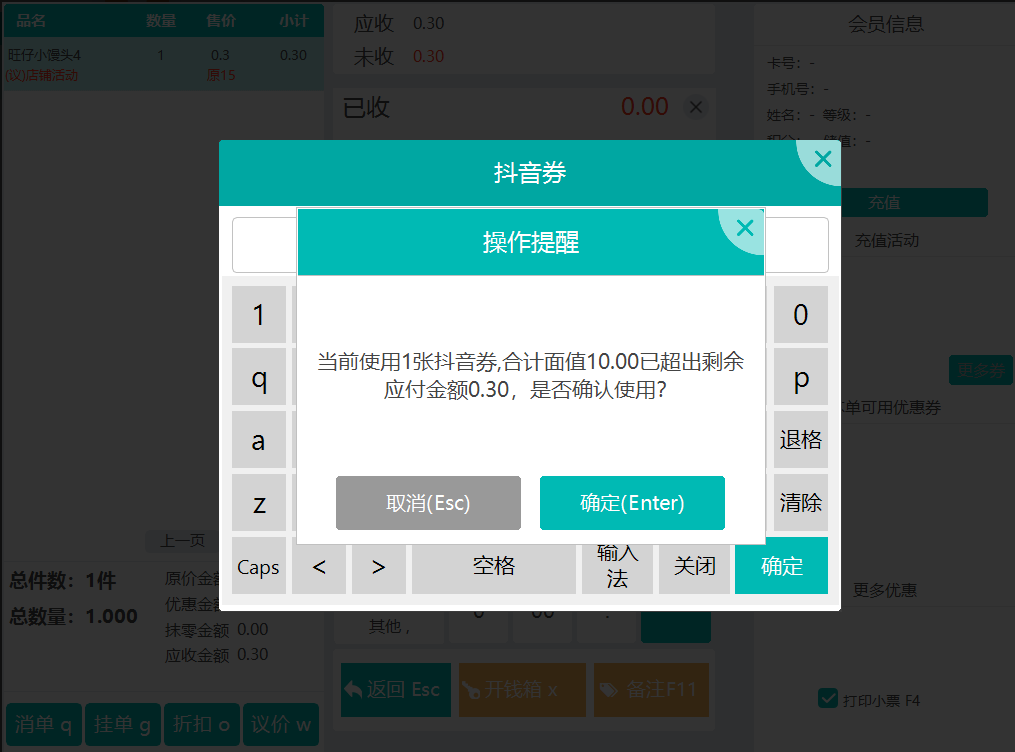Close the keyboard with 关闭 key
This screenshot has width=1015, height=752.
coord(695,568)
